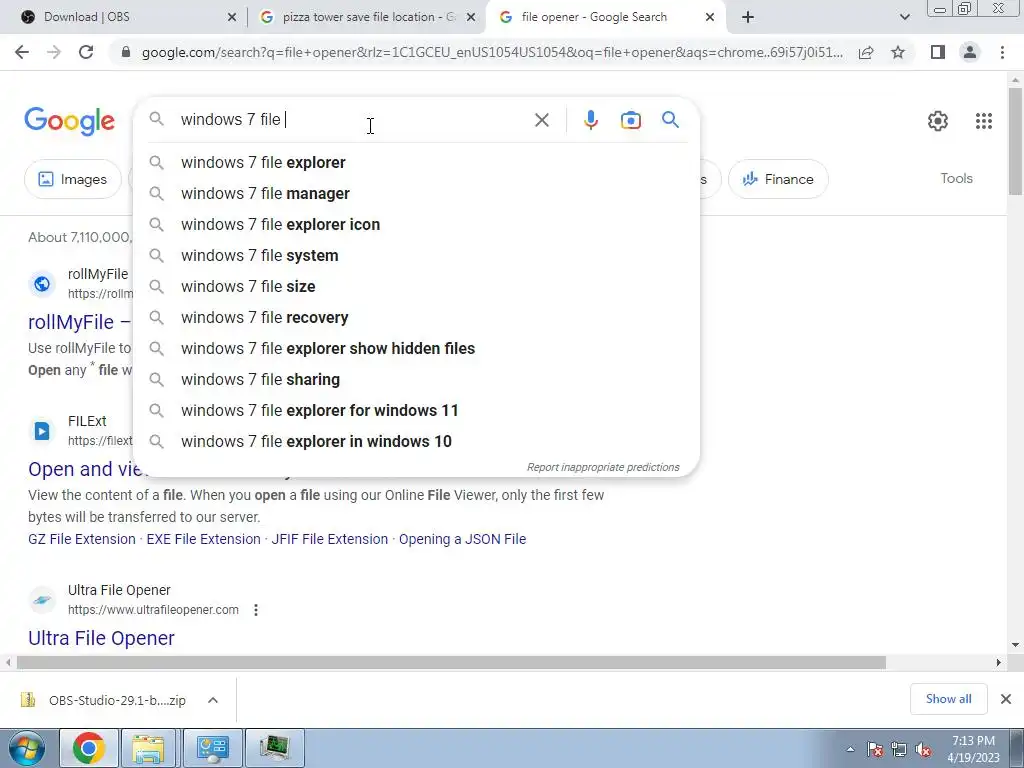This screenshot has width=1024, height=768.
Task: Click the share page icon
Action: (x=866, y=52)
